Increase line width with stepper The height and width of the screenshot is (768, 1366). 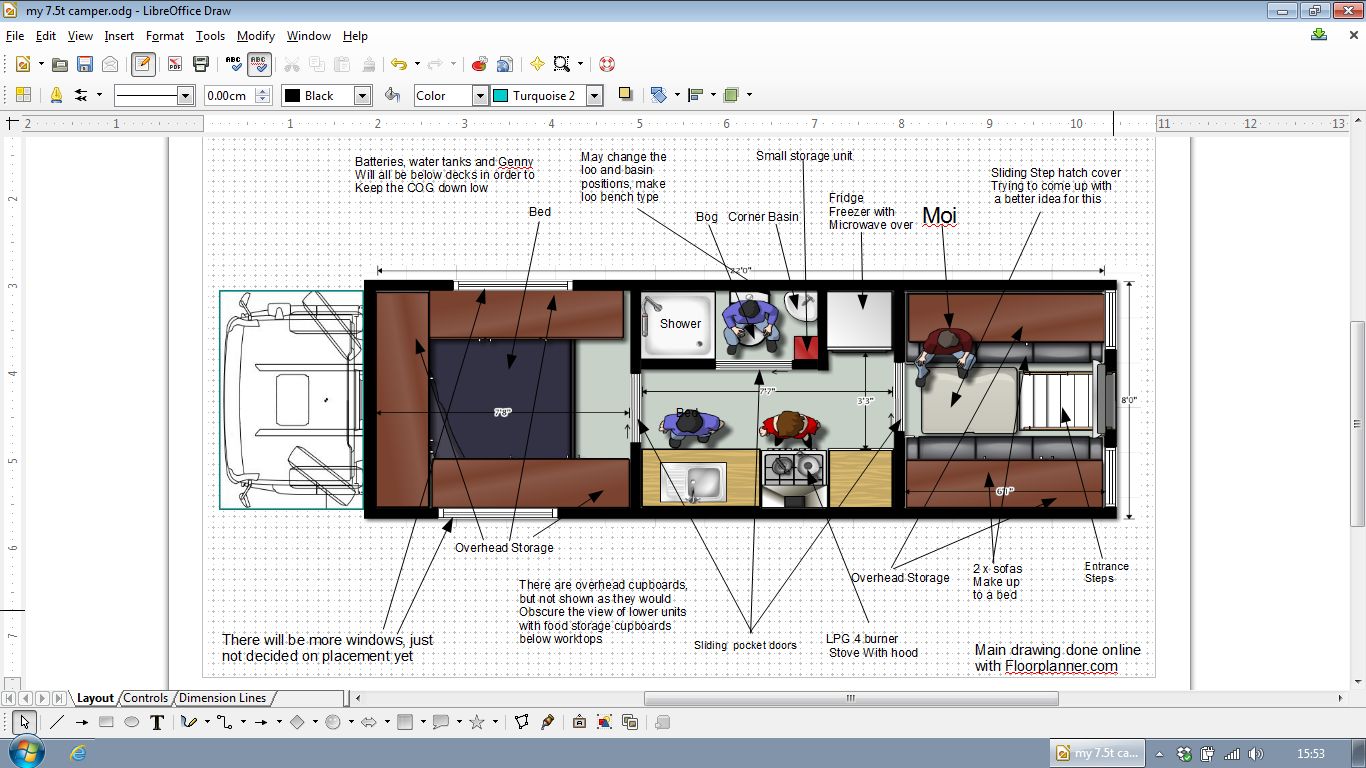[x=263, y=91]
